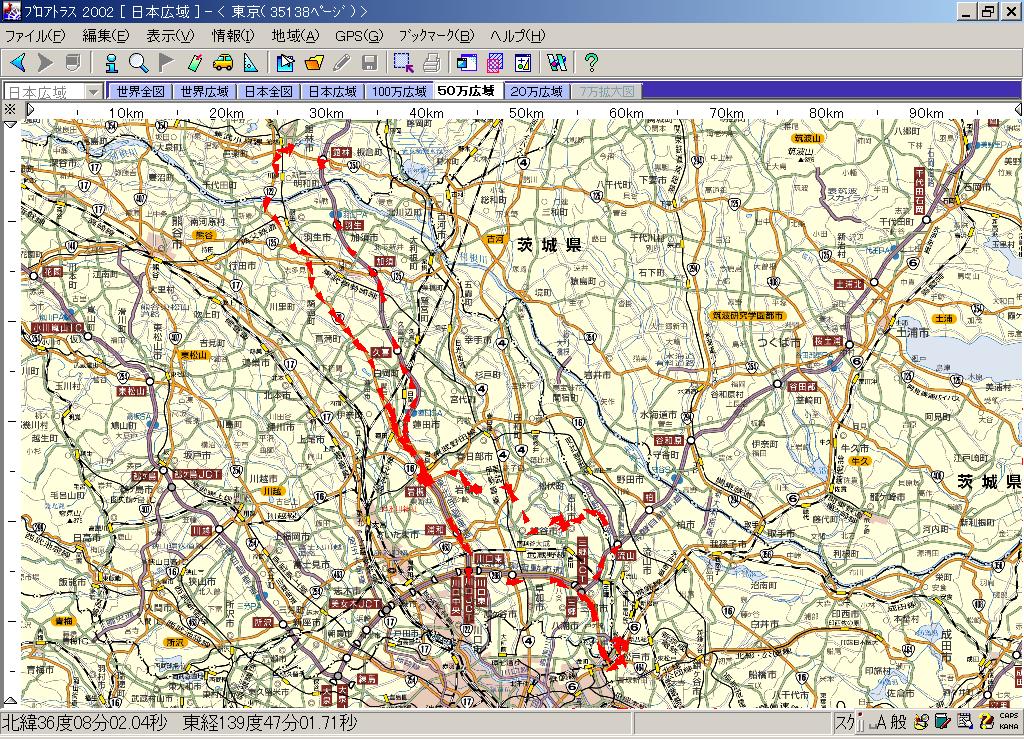Viewport: 1024px width, 739px height.
Task: Click the ※ ruler origin corner button
Action: [10, 109]
